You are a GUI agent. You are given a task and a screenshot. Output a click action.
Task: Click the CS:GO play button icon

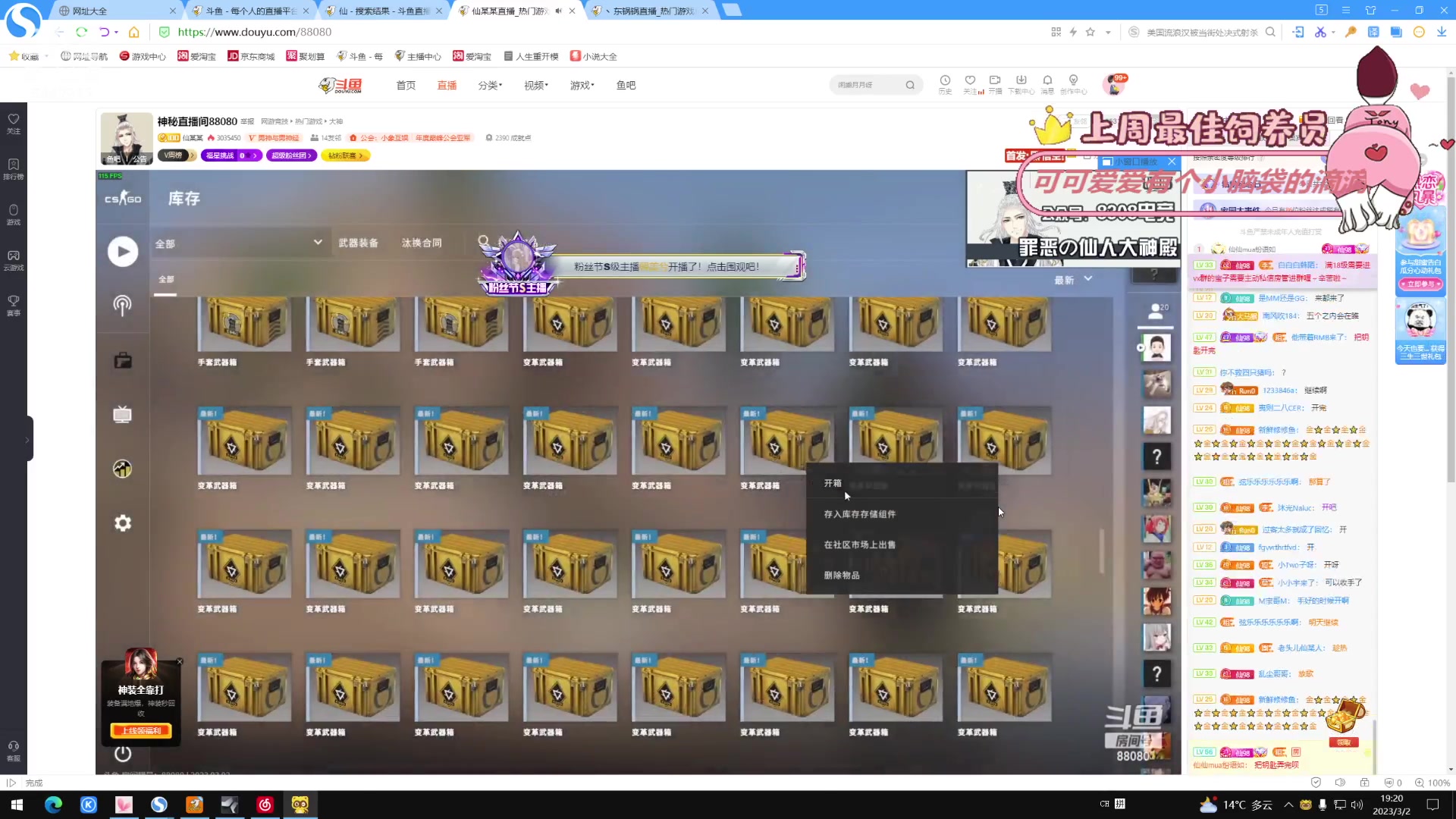coord(123,252)
